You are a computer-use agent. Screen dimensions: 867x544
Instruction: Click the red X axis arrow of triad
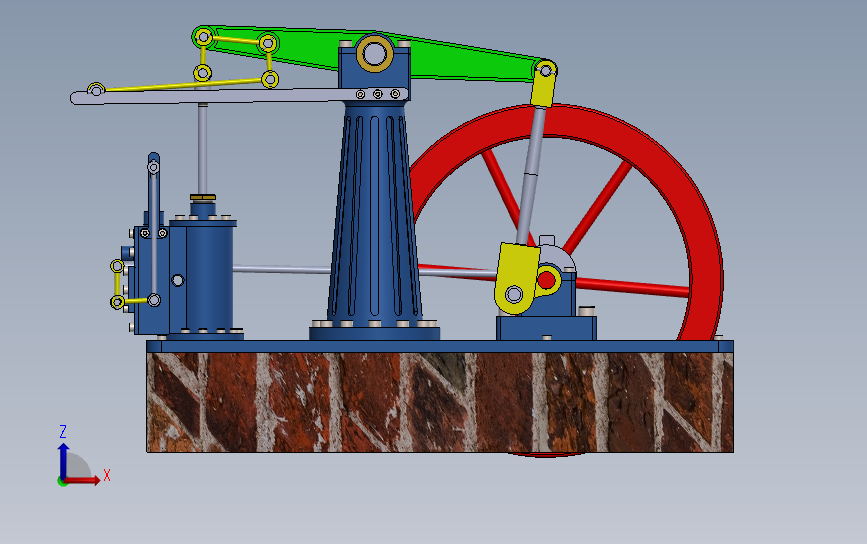[83, 480]
